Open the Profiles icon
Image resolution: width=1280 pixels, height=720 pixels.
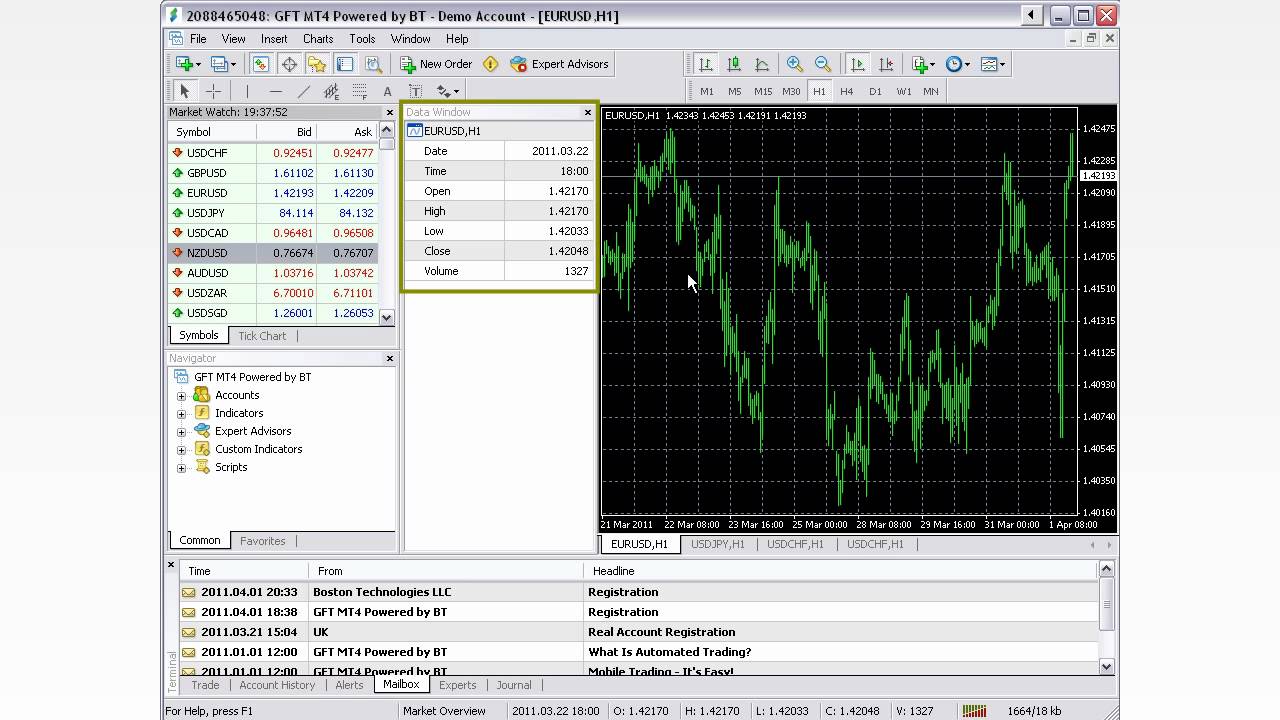click(221, 64)
